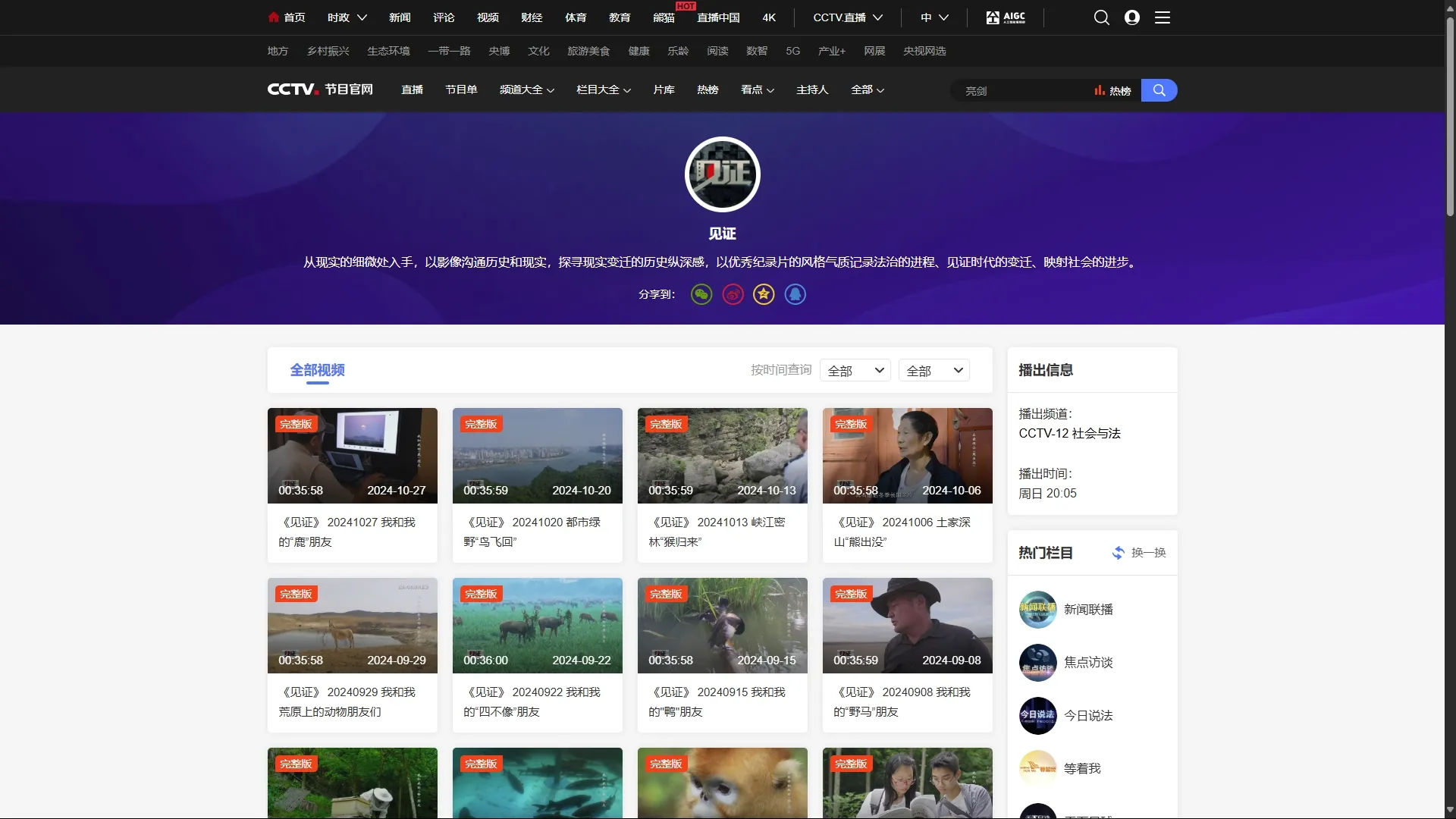1456x819 pixels.
Task: Open the user account avatar icon
Action: click(x=1132, y=17)
